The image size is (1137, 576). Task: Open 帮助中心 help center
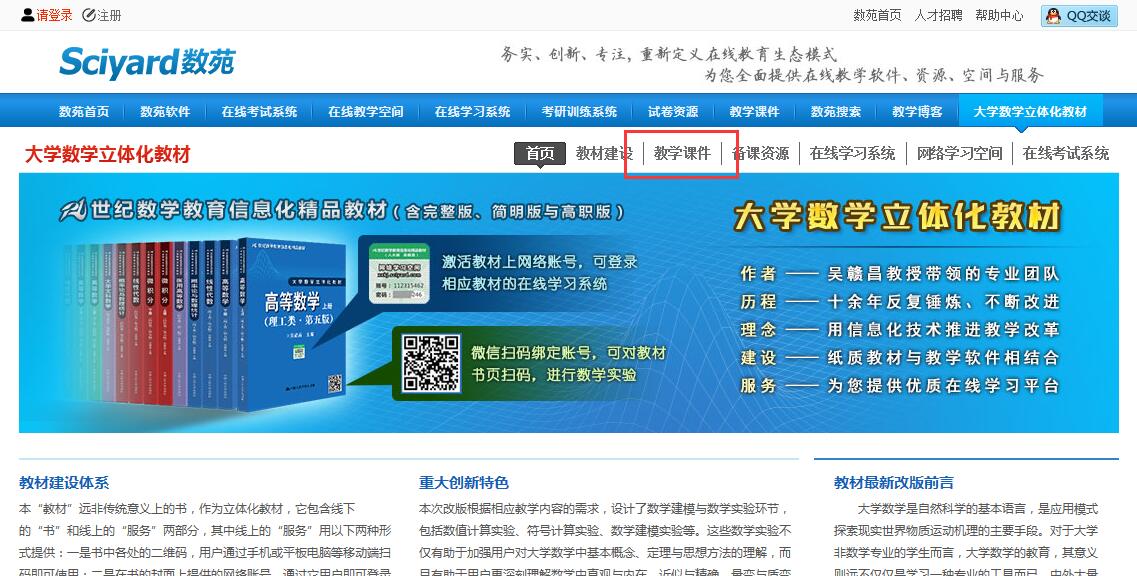coord(999,15)
